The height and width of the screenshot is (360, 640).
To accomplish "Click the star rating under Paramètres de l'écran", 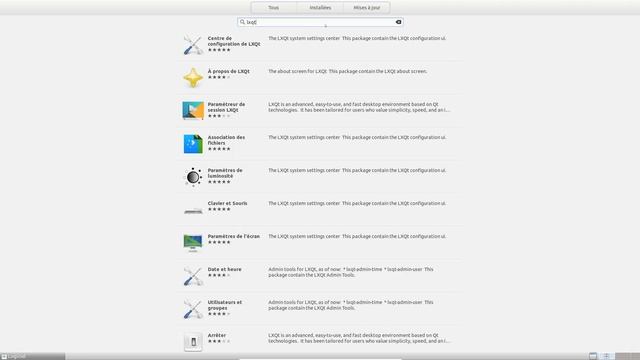I will pyautogui.click(x=219, y=242).
